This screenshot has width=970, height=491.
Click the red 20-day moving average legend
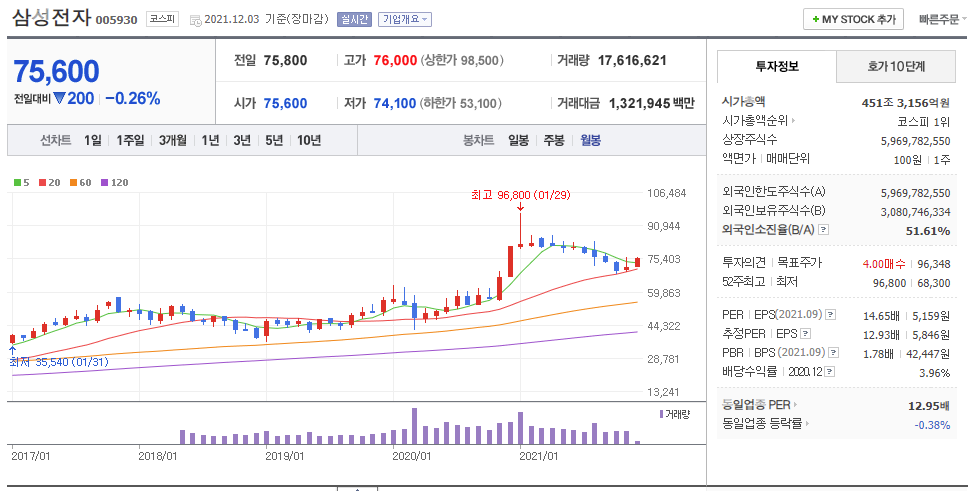(x=49, y=182)
